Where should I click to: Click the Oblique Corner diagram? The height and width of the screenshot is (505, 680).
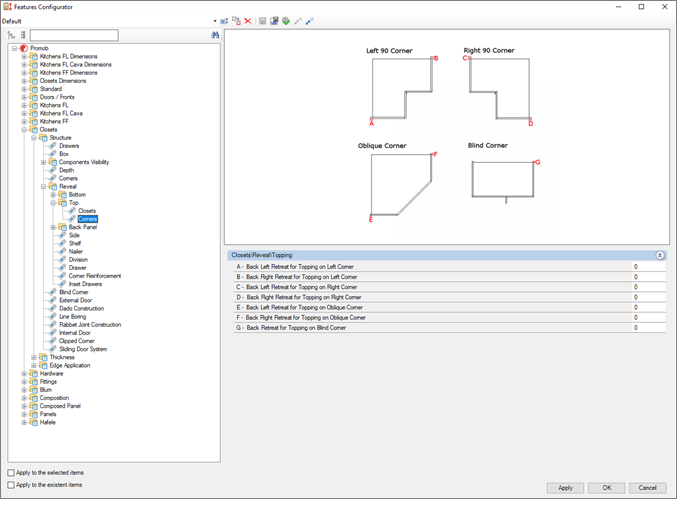pyautogui.click(x=402, y=186)
